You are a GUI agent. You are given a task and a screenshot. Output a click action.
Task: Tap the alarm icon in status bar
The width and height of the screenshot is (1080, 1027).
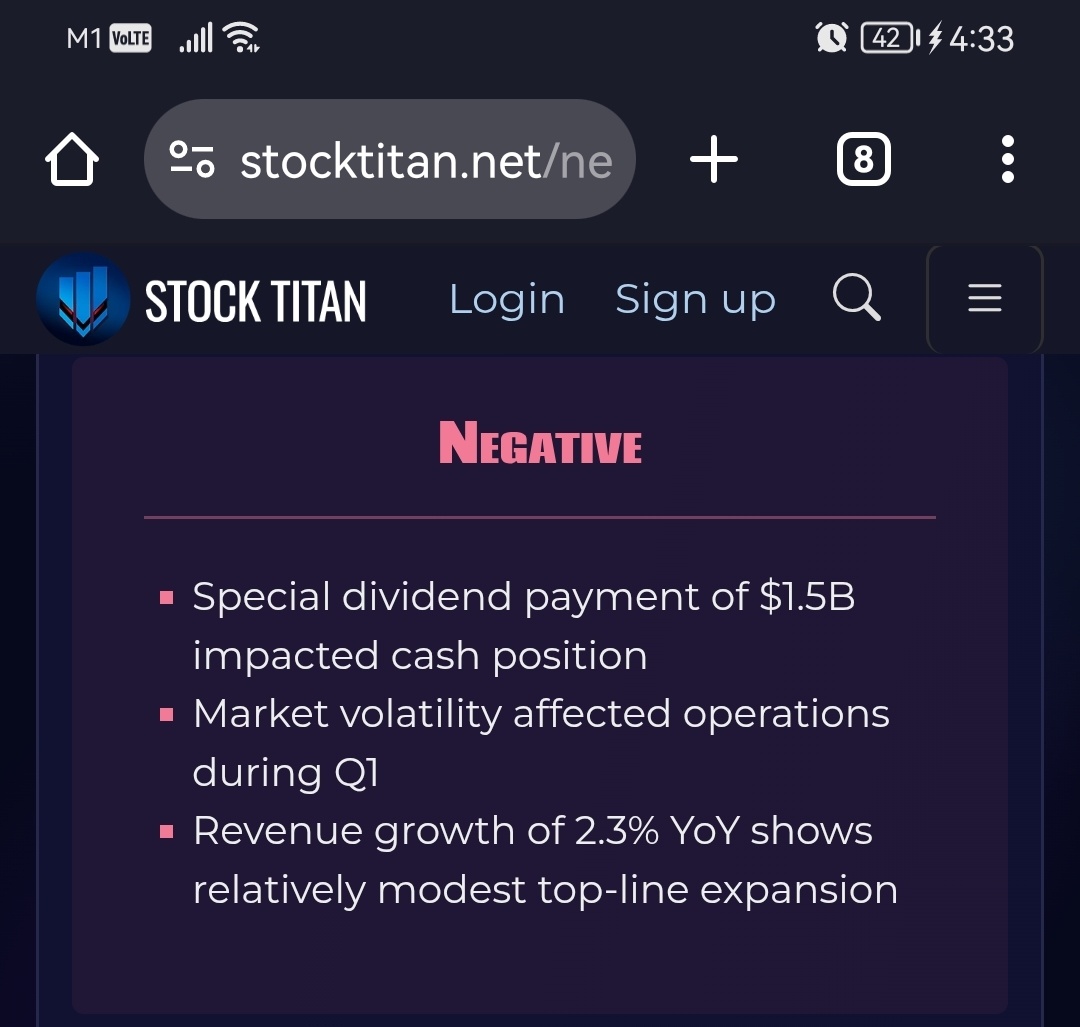(x=831, y=38)
